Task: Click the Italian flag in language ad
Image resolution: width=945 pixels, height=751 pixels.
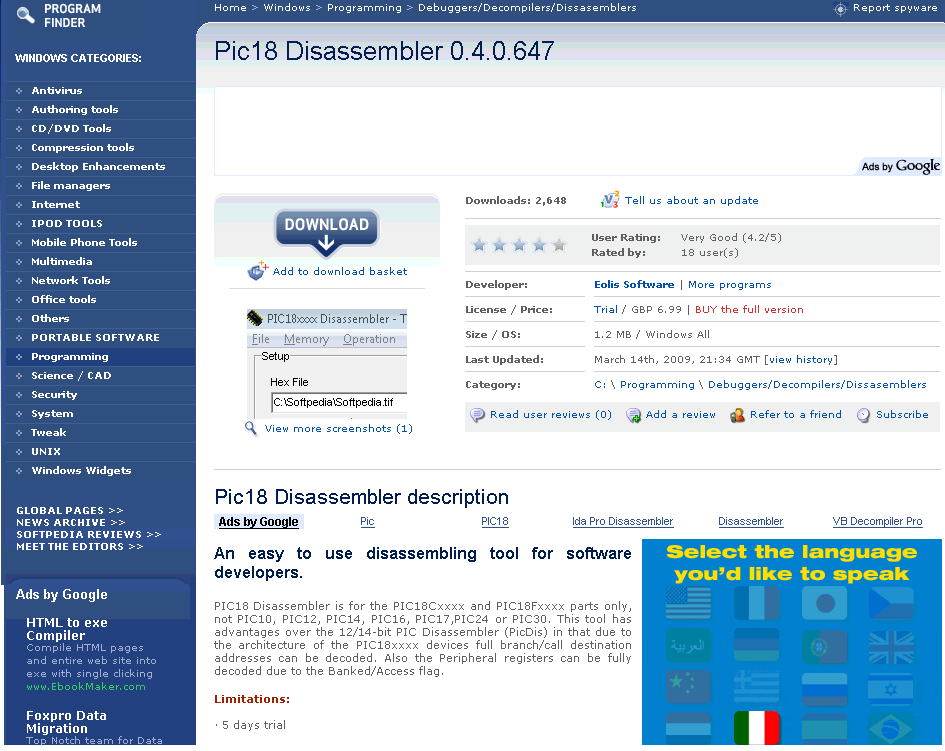Action: tap(756, 727)
